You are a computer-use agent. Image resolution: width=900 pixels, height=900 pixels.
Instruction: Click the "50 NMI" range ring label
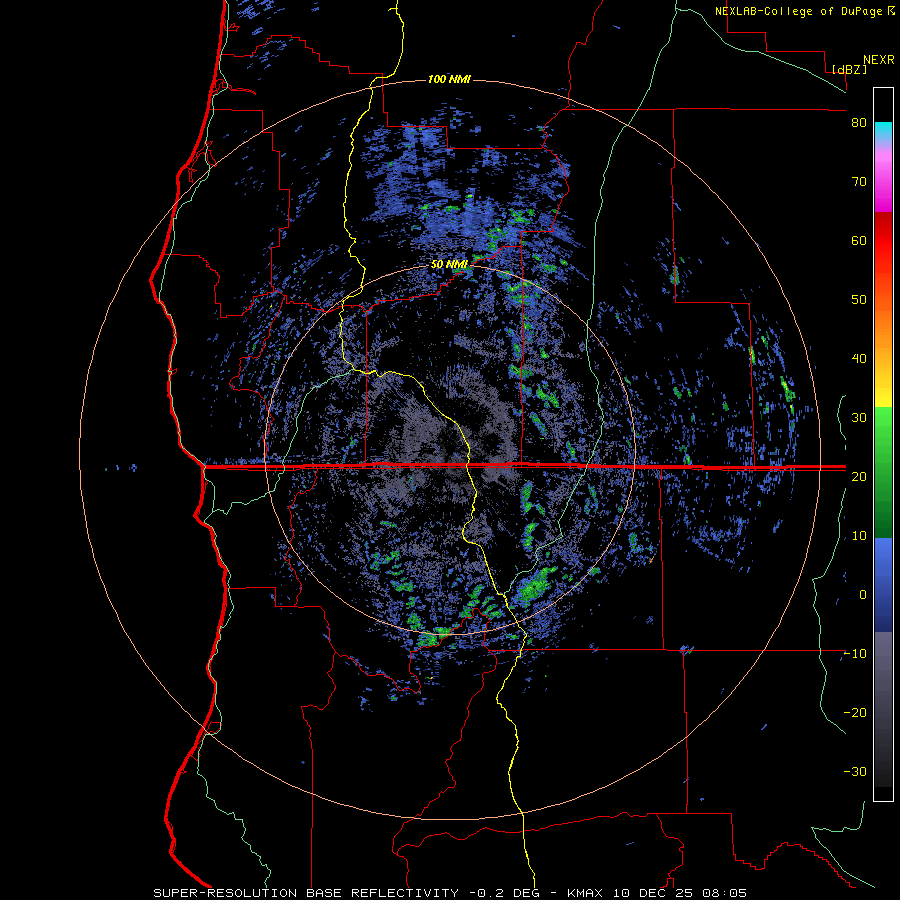coord(449,265)
